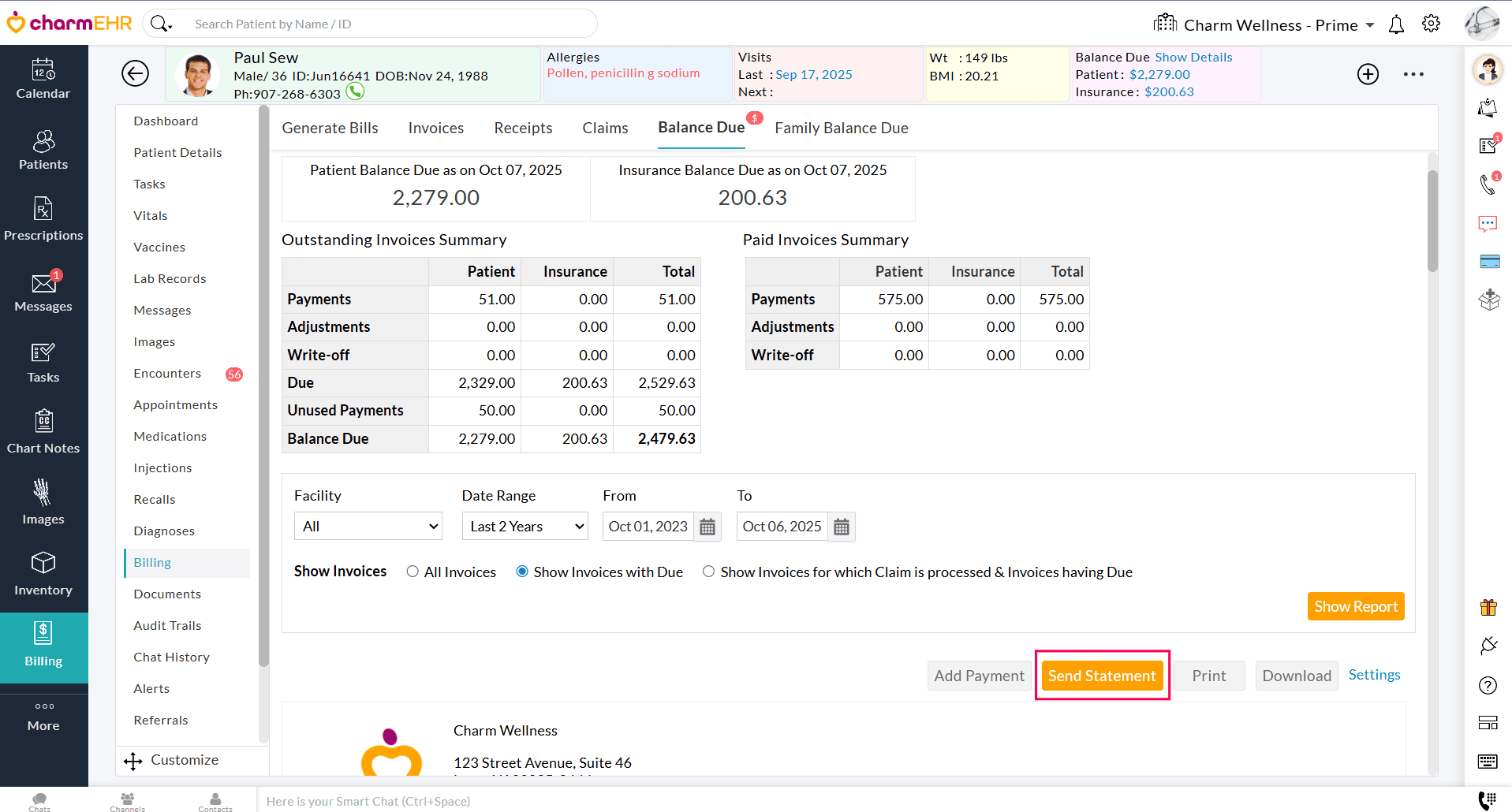The image size is (1512, 812).
Task: Select the All Invoices radio option
Action: (413, 572)
